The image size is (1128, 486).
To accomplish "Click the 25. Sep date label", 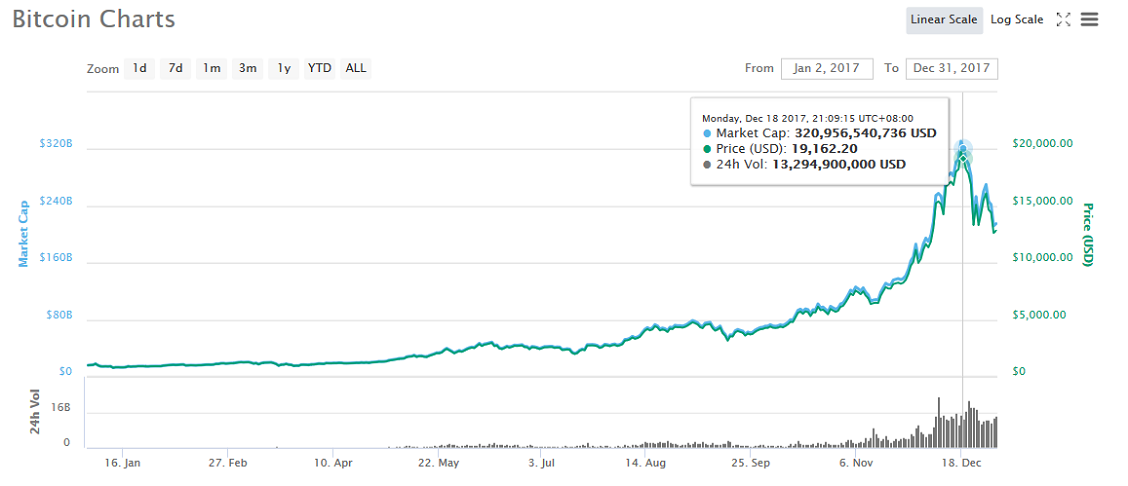I will coord(750,464).
